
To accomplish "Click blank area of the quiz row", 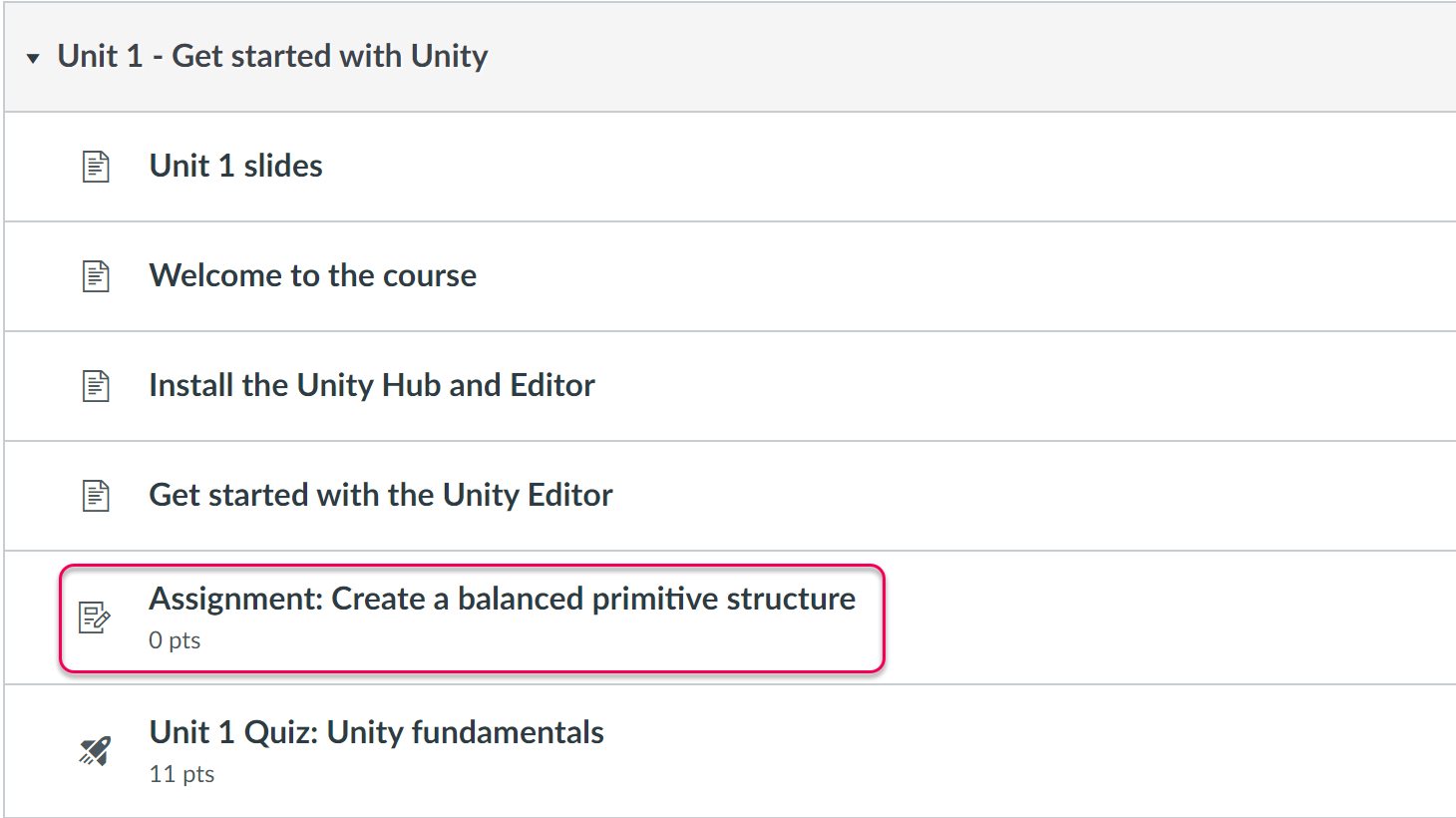I will pyautogui.click(x=997, y=751).
